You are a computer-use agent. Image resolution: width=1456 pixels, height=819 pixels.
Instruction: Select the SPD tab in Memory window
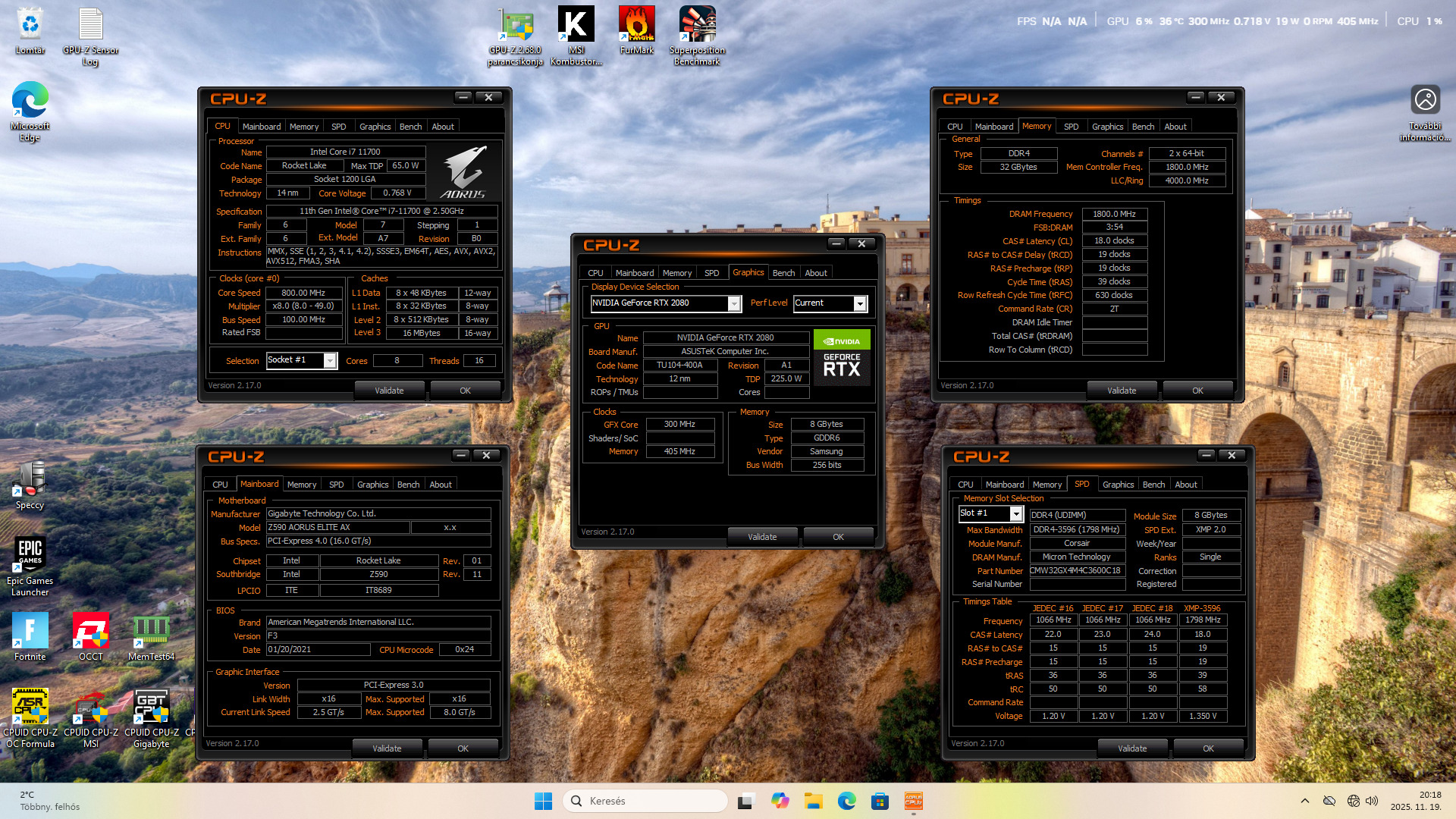coord(1071,127)
